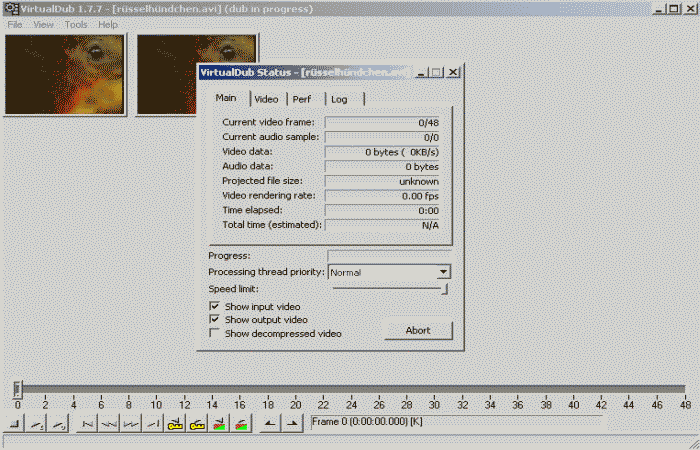Click the input video preview thumbnail
Image resolution: width=700 pixels, height=450 pixels.
[x=66, y=74]
